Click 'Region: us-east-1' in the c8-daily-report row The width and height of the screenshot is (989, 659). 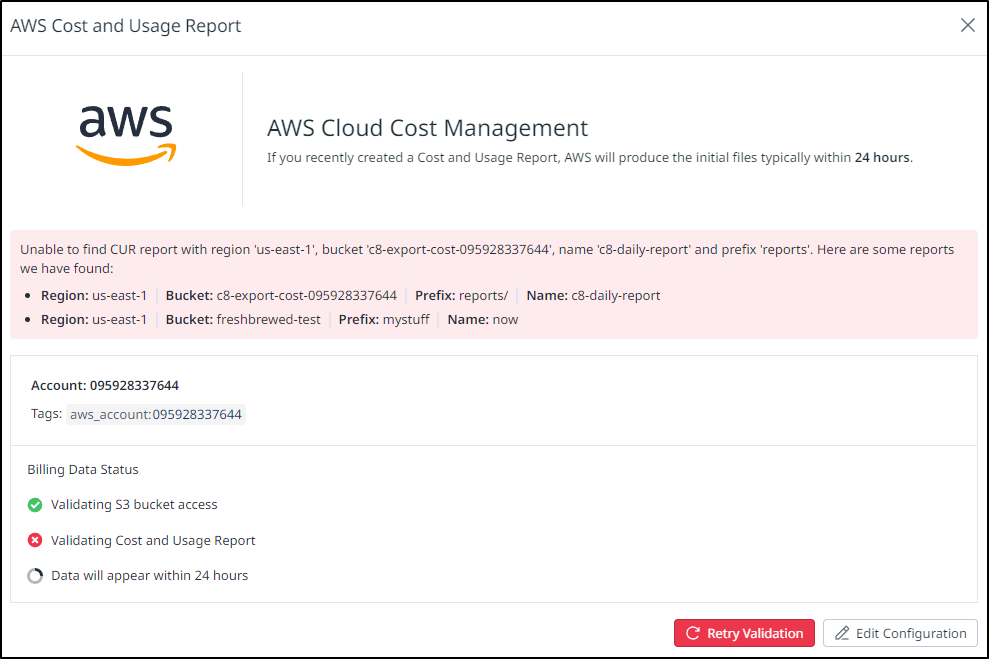pyautogui.click(x=94, y=296)
